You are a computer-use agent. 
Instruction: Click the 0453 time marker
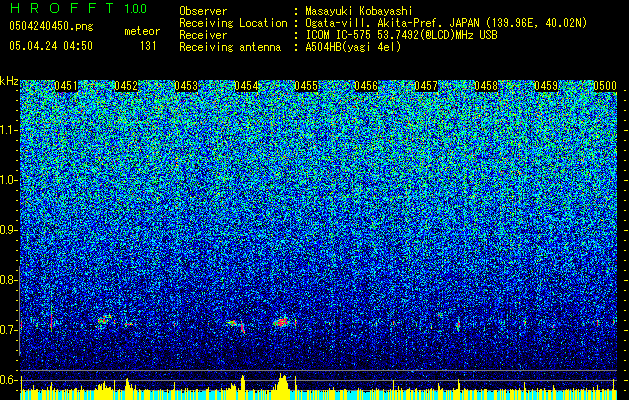[x=186, y=86]
